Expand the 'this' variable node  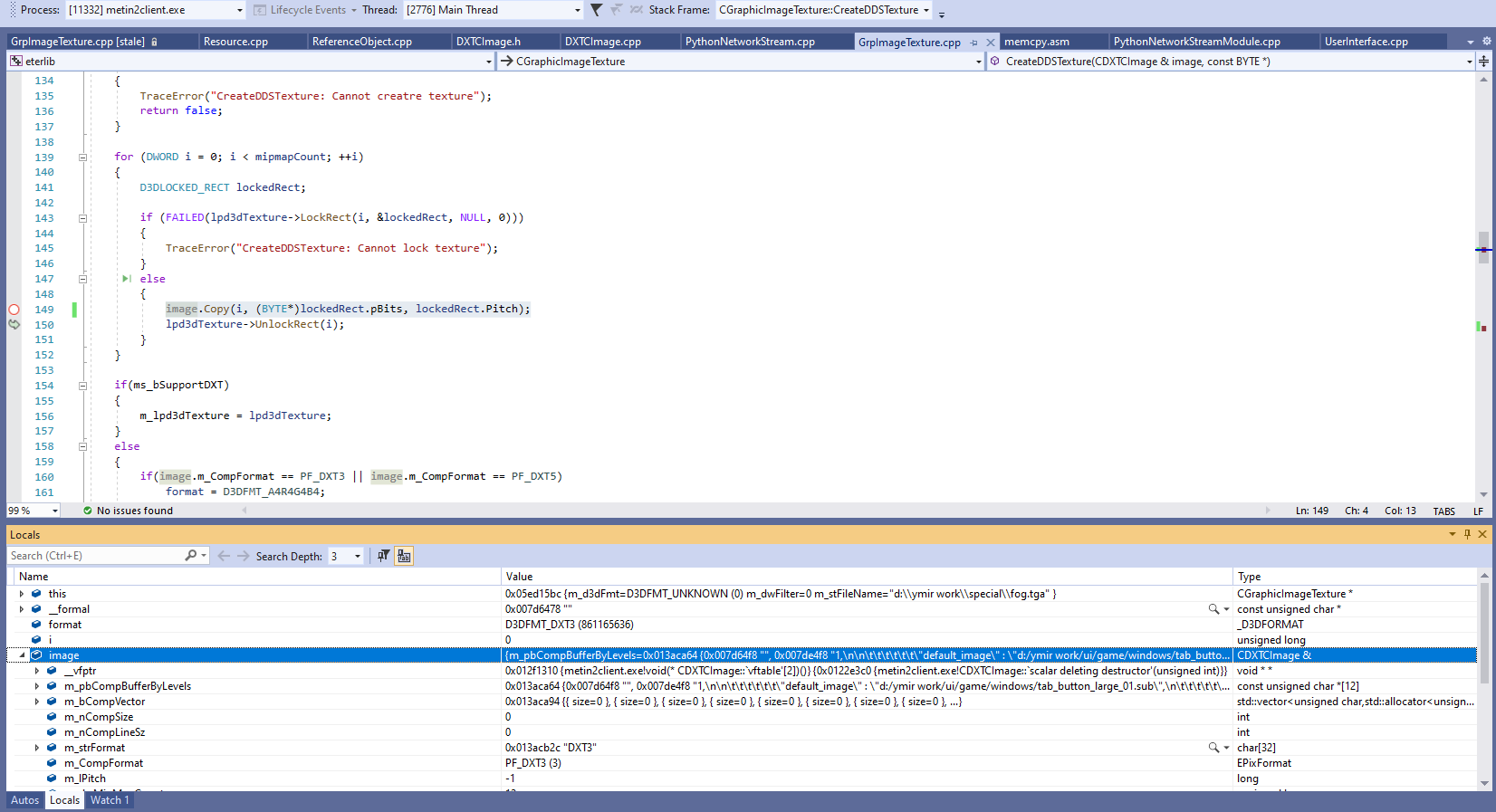pos(22,594)
